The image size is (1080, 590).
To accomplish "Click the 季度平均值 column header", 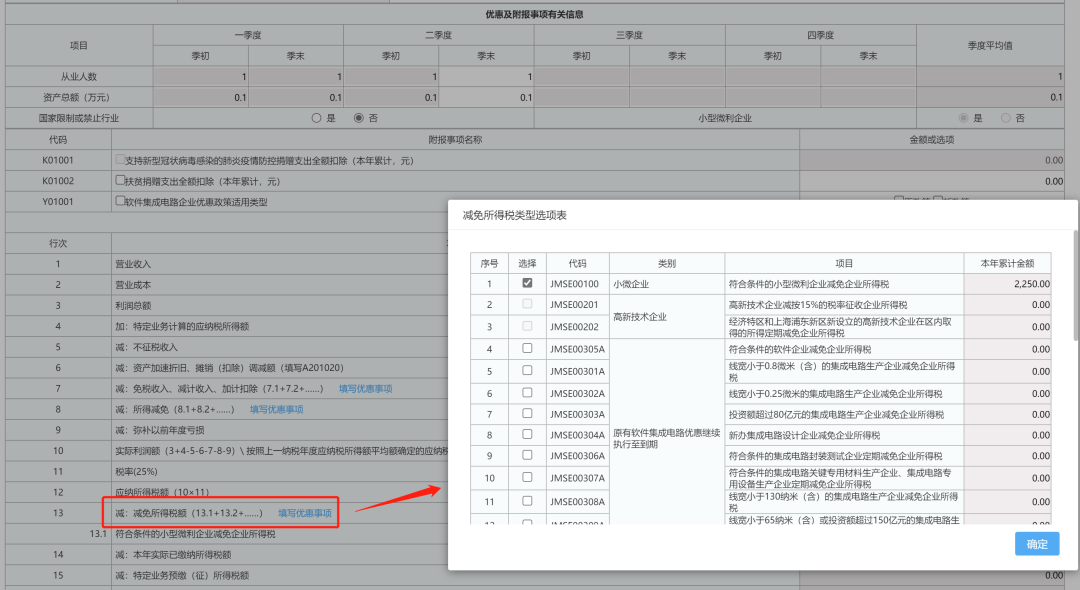I will click(x=990, y=45).
